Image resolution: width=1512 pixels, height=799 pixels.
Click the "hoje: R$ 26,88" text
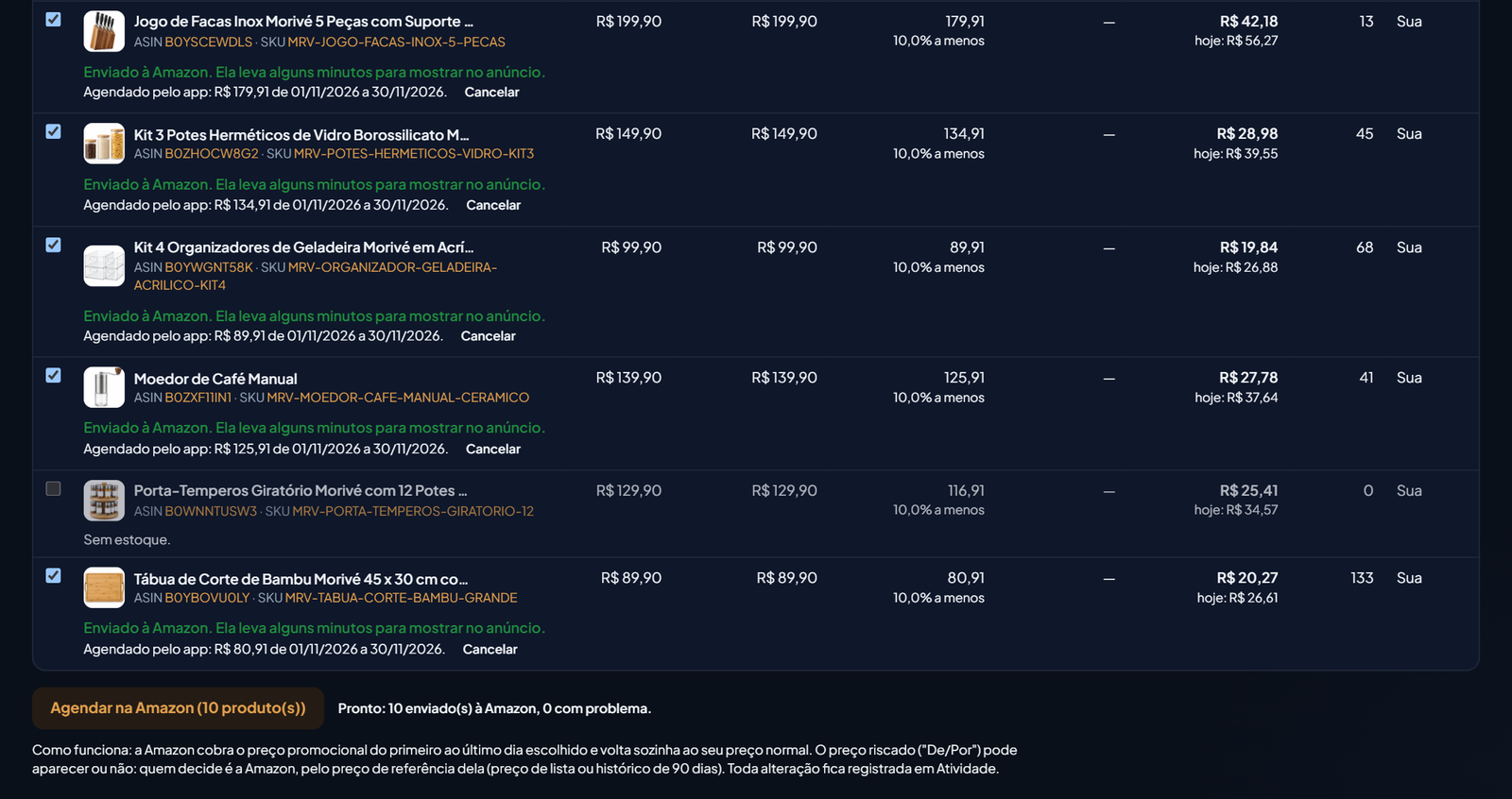coord(1236,267)
